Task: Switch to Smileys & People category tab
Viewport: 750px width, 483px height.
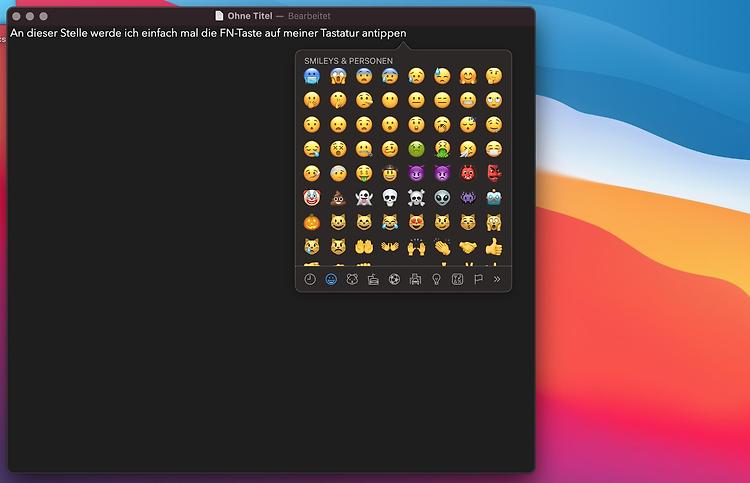Action: pyautogui.click(x=331, y=279)
